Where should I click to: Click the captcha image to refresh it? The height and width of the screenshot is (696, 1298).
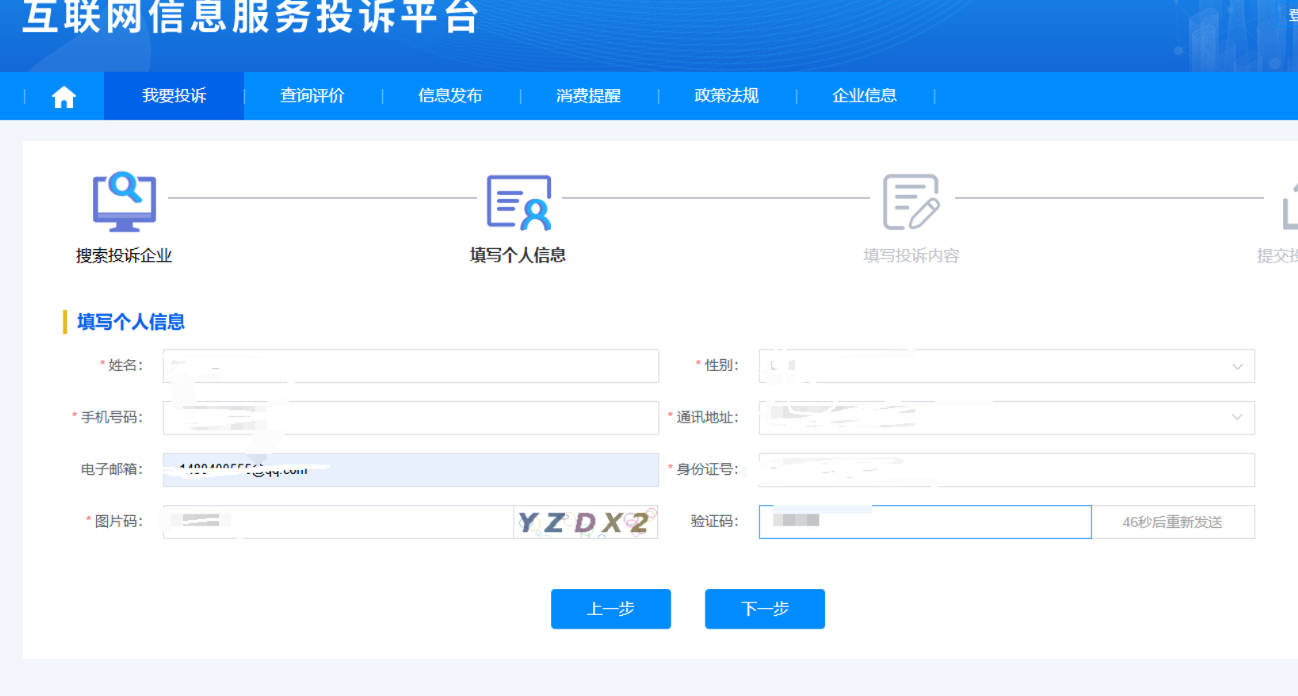(x=585, y=521)
